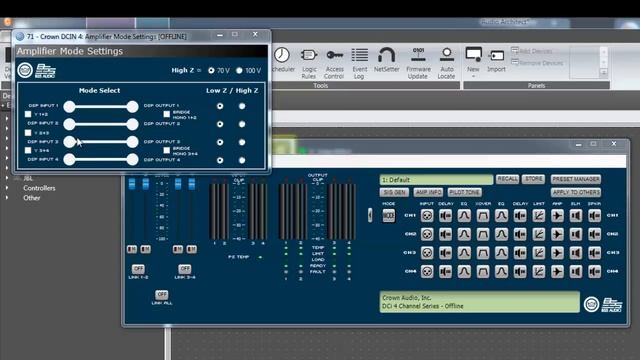
Task: Click the RECALL preset button
Action: (507, 179)
